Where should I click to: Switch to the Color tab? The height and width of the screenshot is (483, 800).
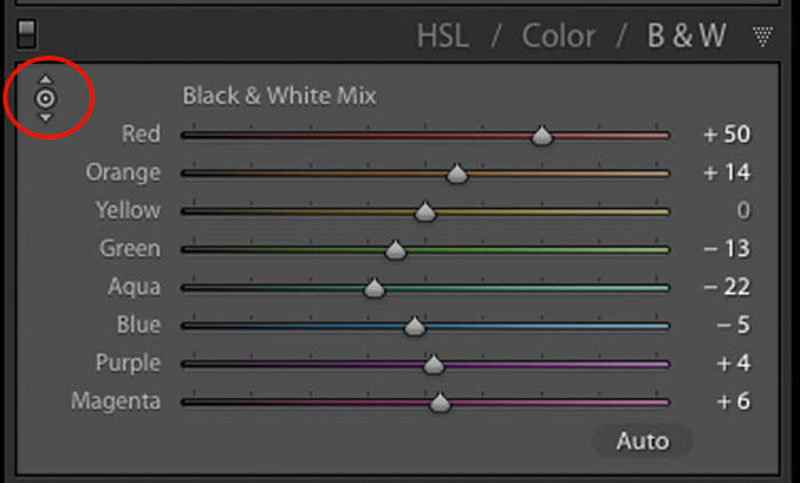558,36
